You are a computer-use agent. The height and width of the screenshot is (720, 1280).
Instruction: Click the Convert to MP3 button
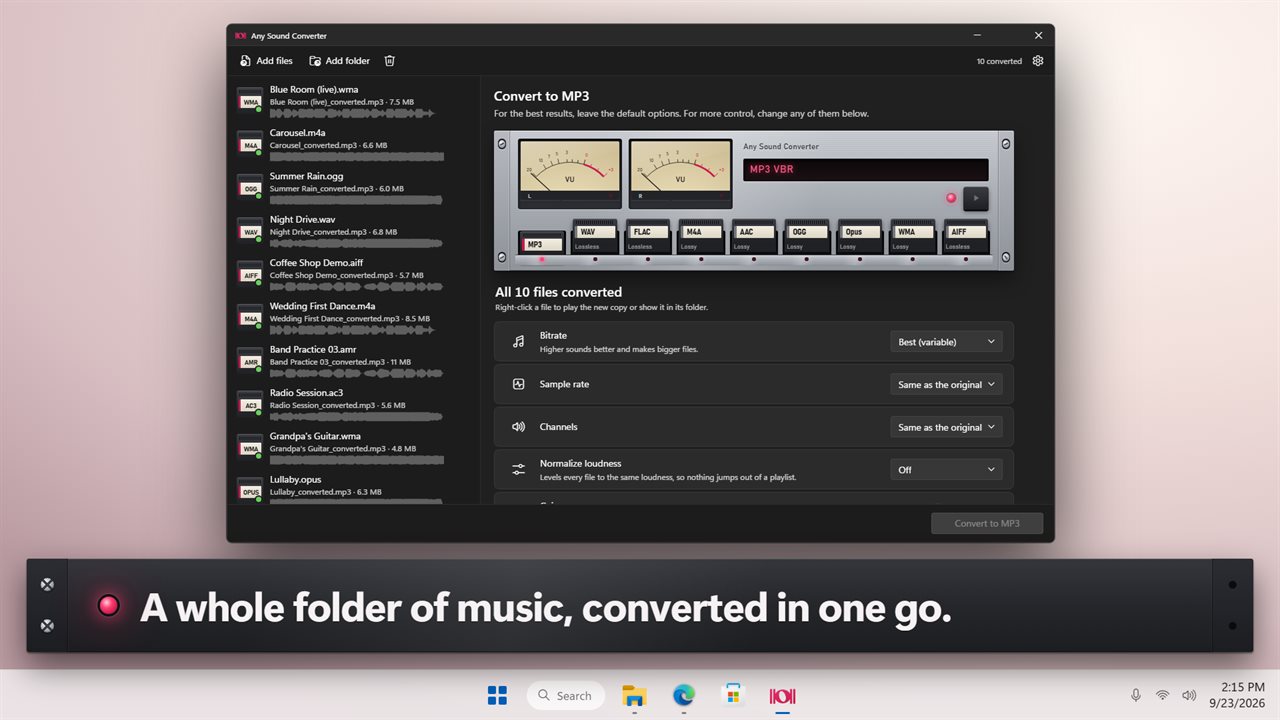(987, 523)
